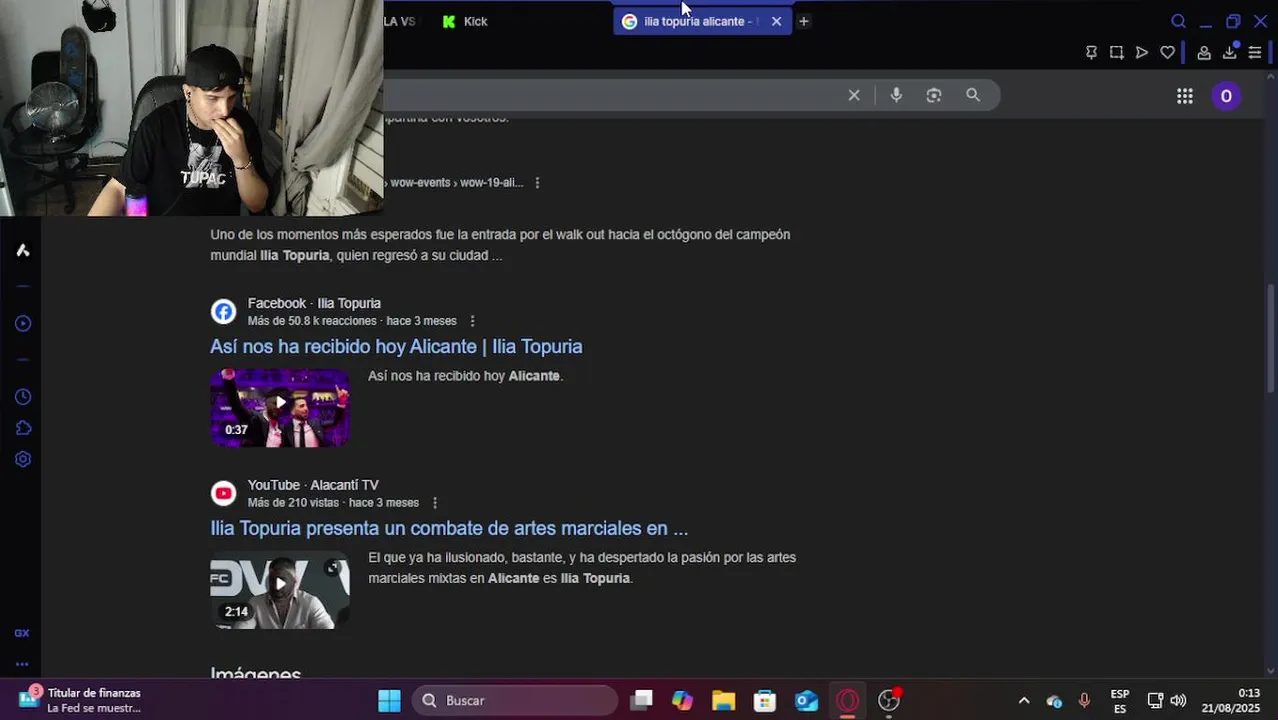
Task: Open Ilia Topuria presenta un combate link
Action: click(449, 528)
